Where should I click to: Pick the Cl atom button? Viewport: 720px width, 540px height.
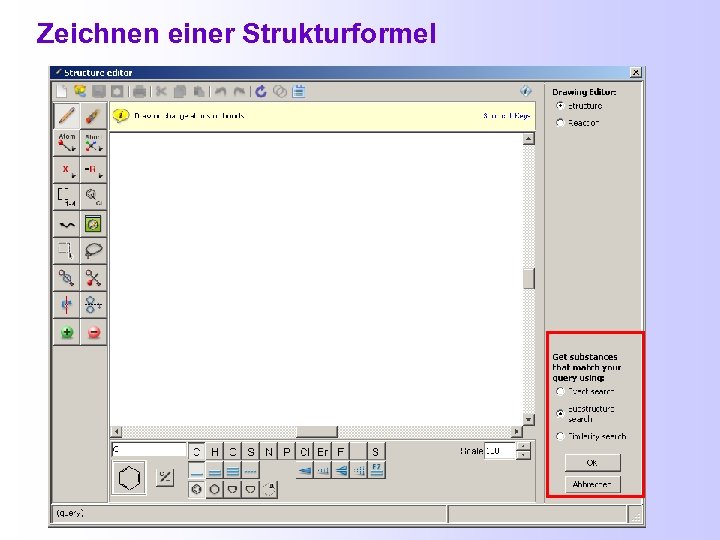(x=304, y=452)
